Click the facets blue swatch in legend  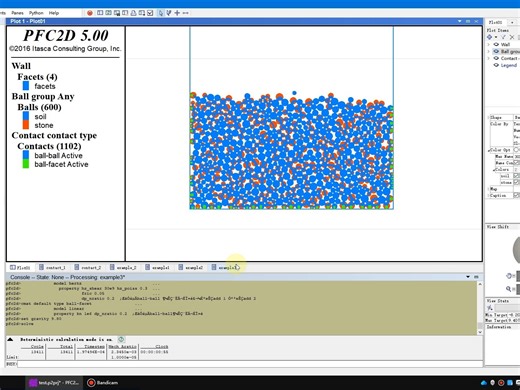26,86
